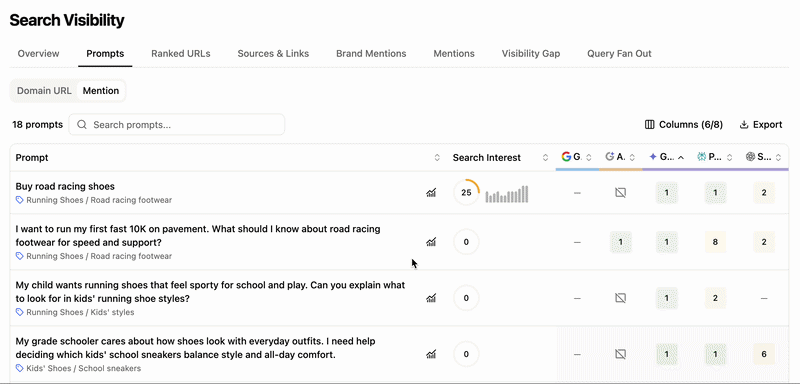Click the 18 prompts count label
This screenshot has width=800, height=384.
point(38,124)
